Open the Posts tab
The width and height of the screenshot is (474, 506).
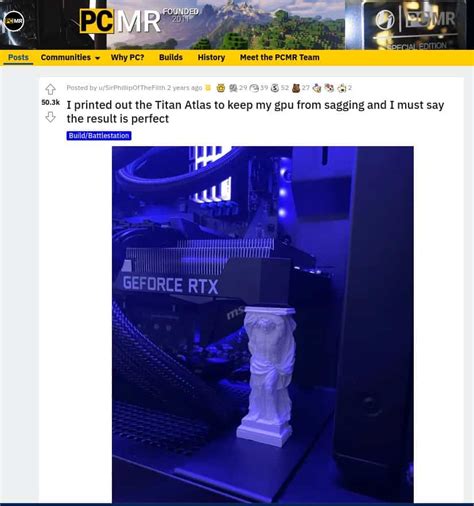pos(18,57)
